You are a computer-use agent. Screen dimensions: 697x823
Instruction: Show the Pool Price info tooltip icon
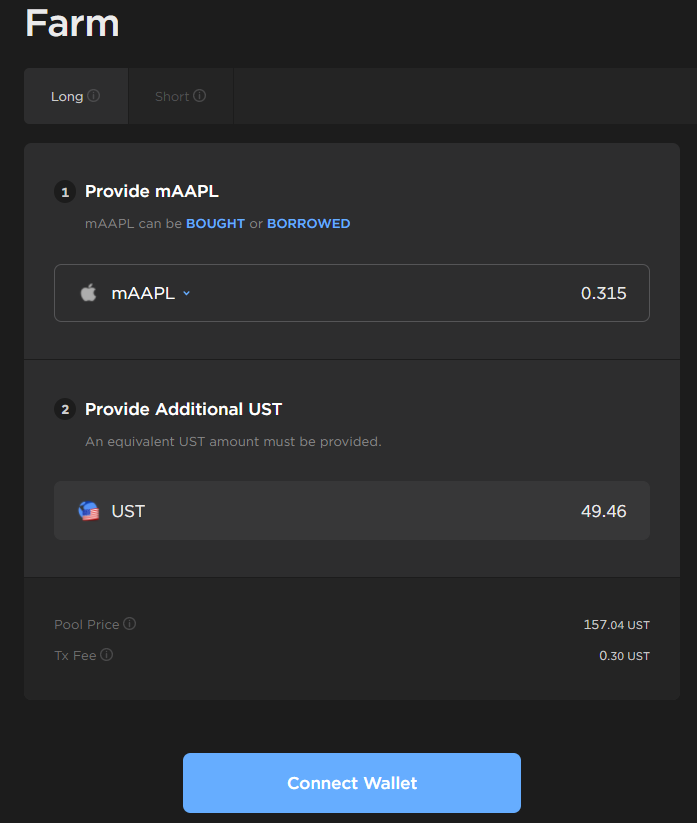coord(130,624)
